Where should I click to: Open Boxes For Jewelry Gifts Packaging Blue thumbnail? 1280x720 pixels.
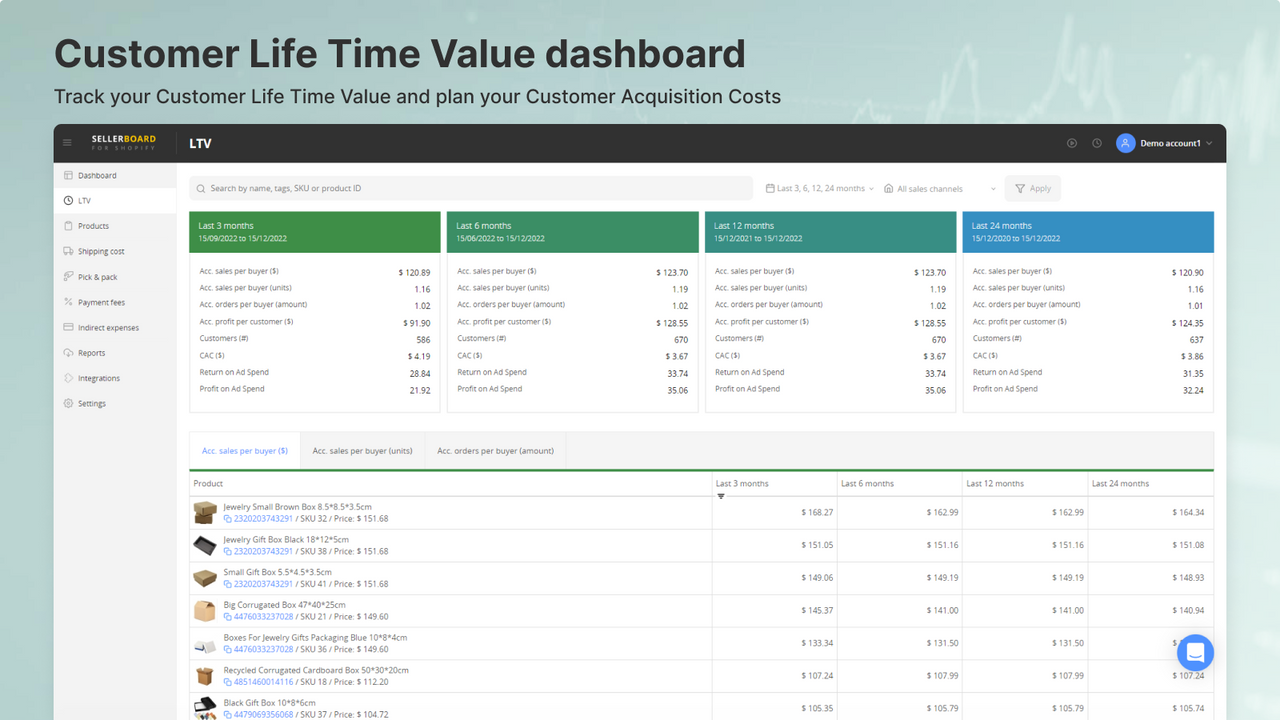[205, 644]
